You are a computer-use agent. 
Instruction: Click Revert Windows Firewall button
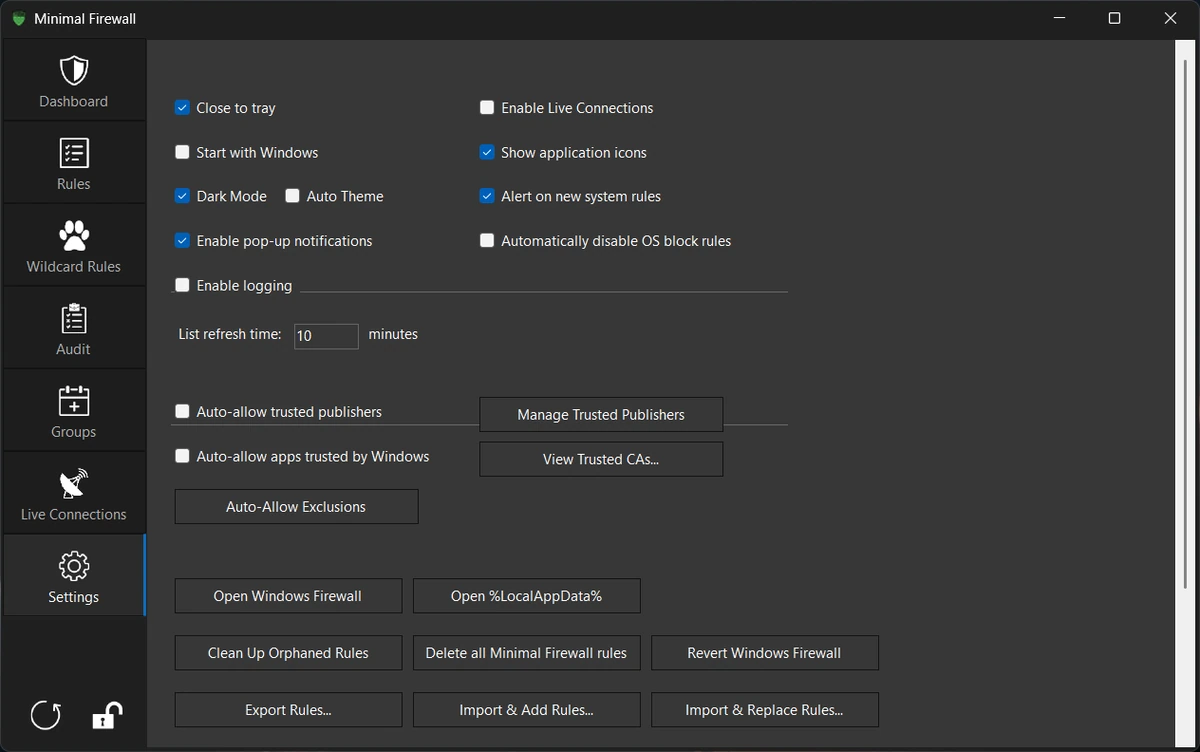[x=765, y=653]
